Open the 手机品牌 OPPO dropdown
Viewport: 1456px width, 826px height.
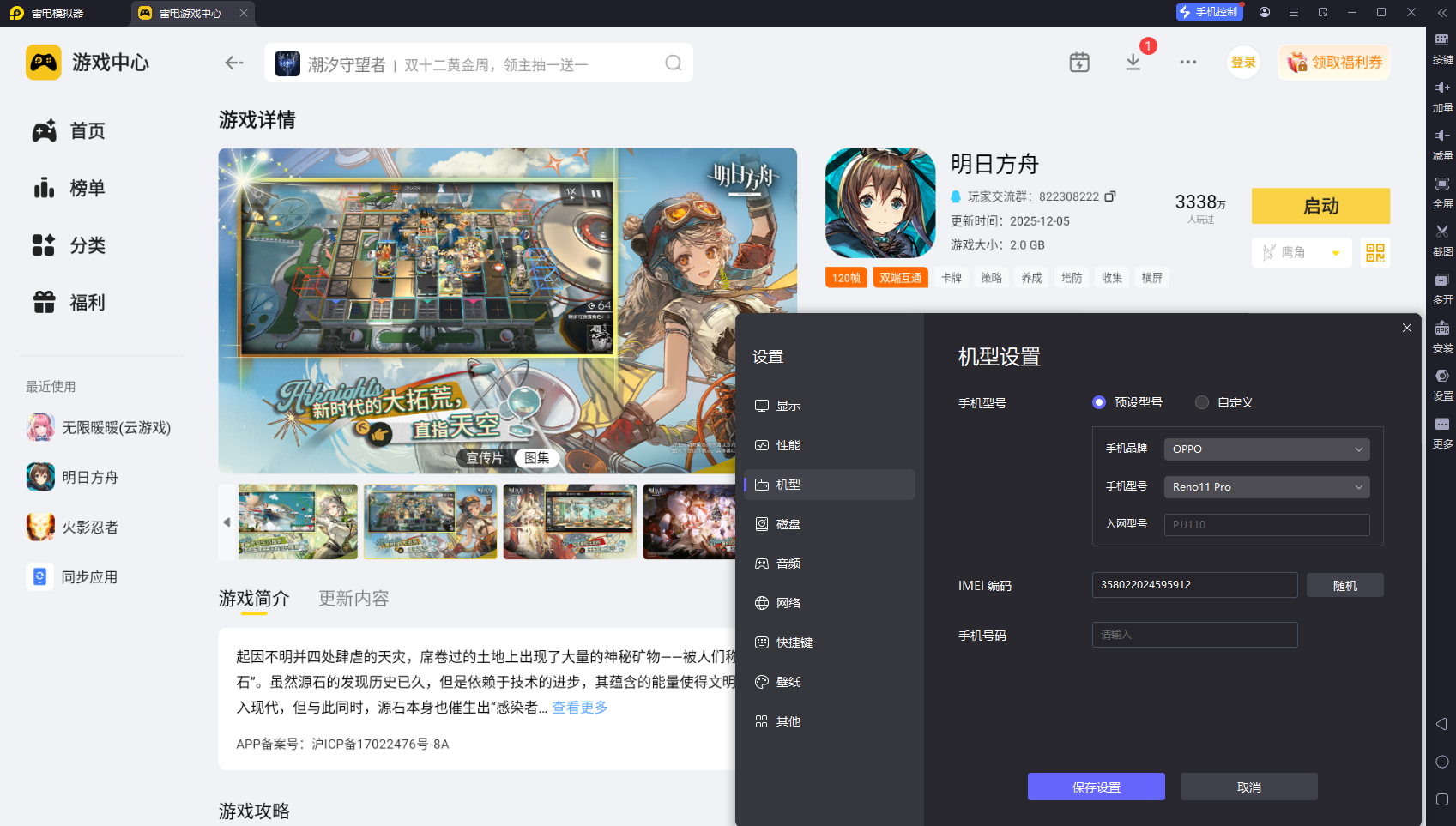(x=1266, y=449)
